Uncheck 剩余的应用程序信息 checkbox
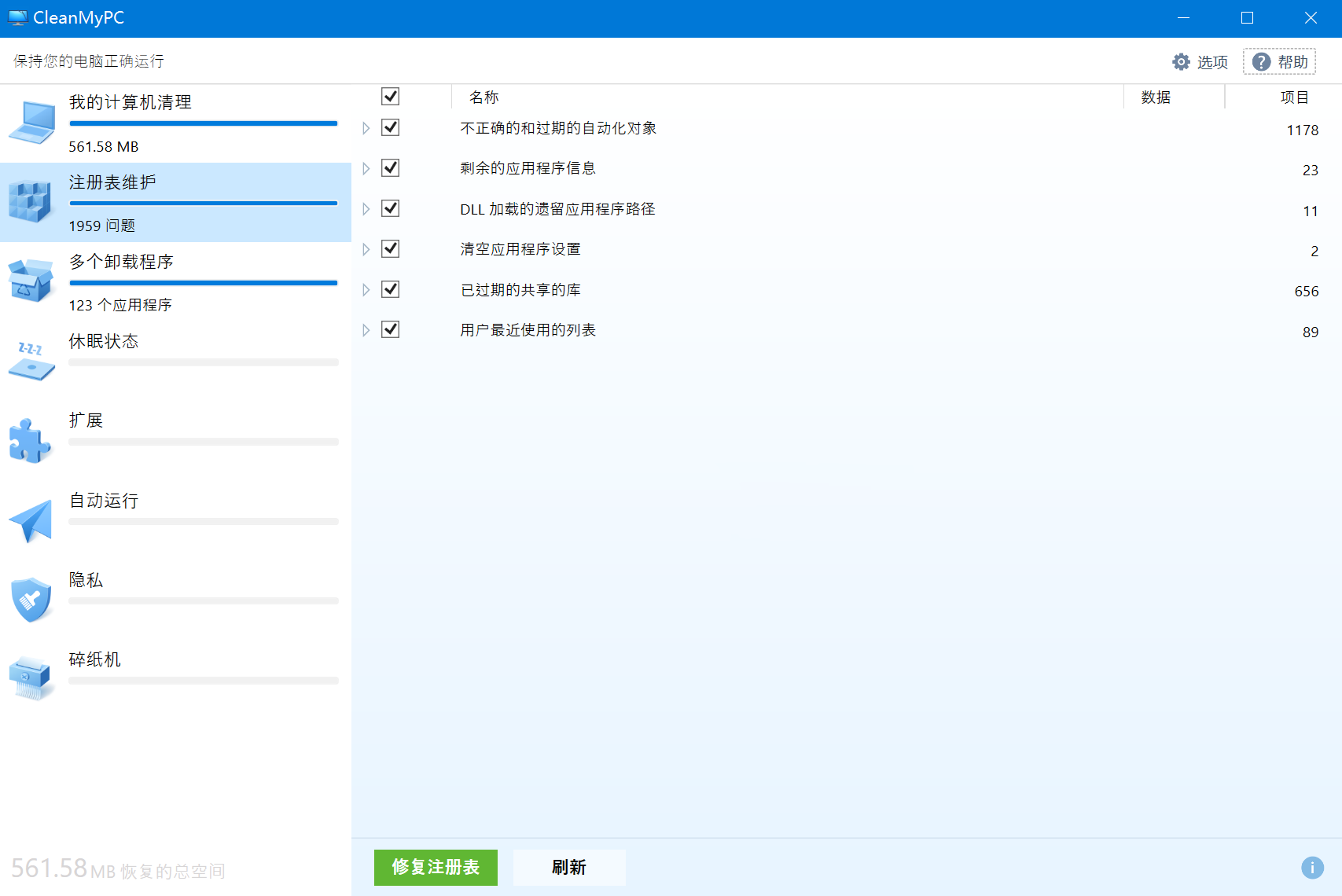 (391, 168)
